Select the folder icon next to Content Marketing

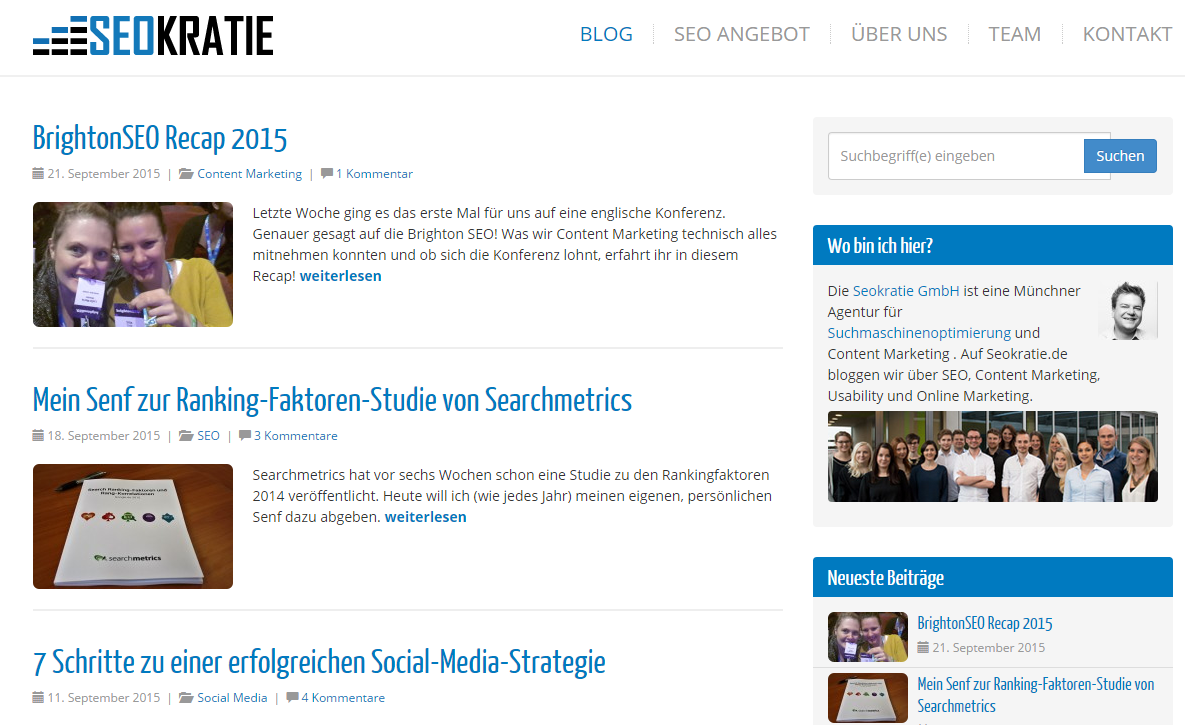coord(185,173)
